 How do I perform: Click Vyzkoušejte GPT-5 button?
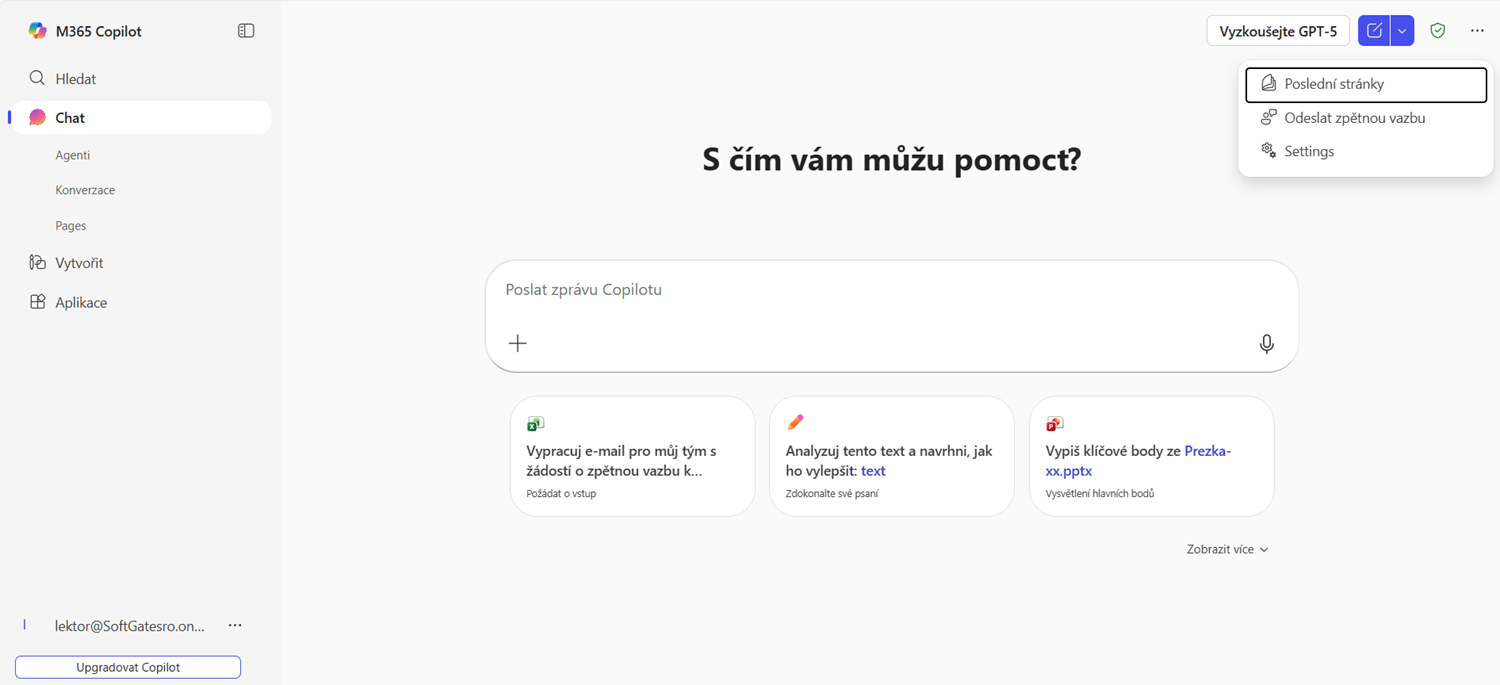point(1278,31)
